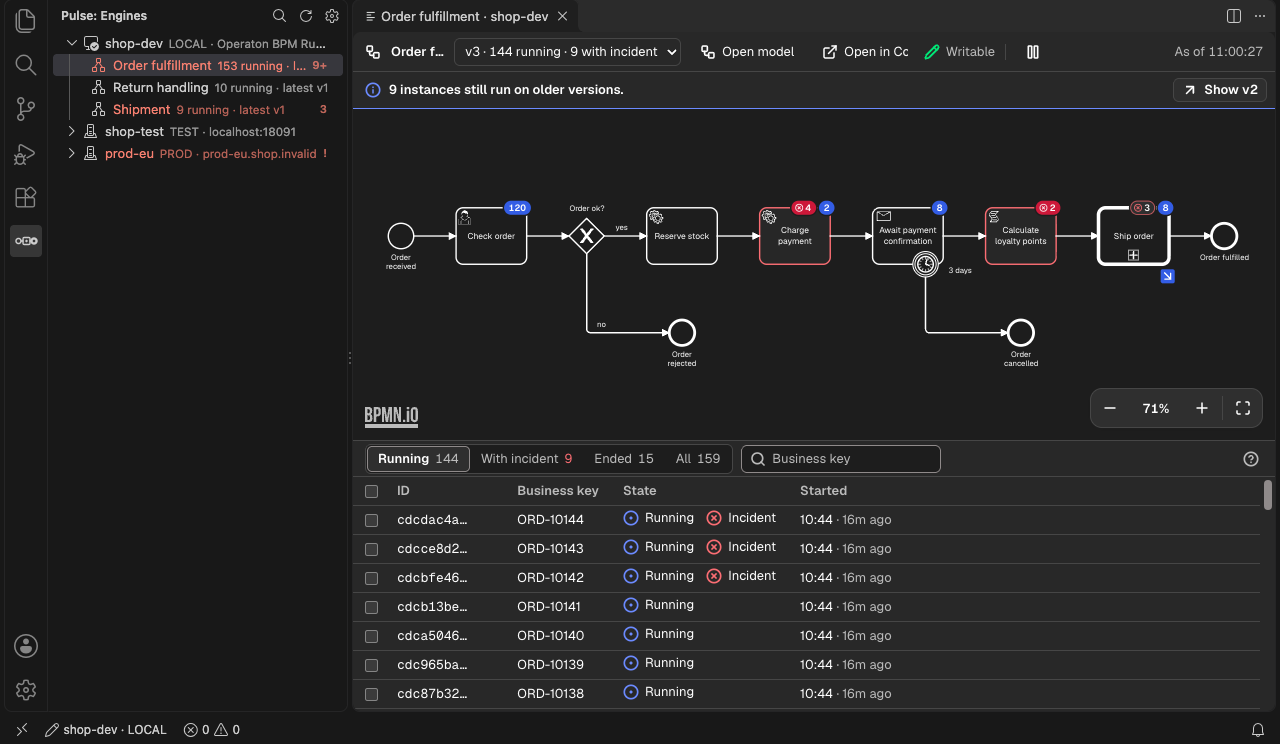
Task: Click the Show v2 button
Action: pyautogui.click(x=1220, y=90)
